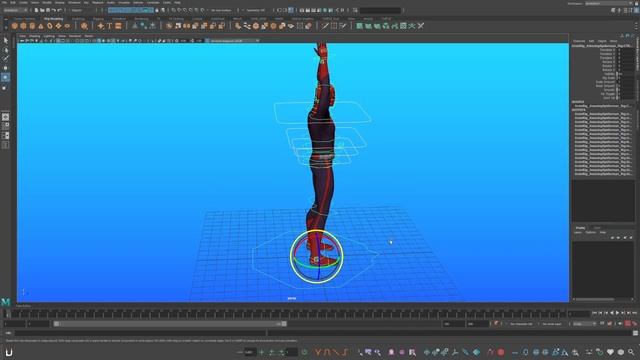Click the heart icon in bottom toolbar

pos(610,352)
